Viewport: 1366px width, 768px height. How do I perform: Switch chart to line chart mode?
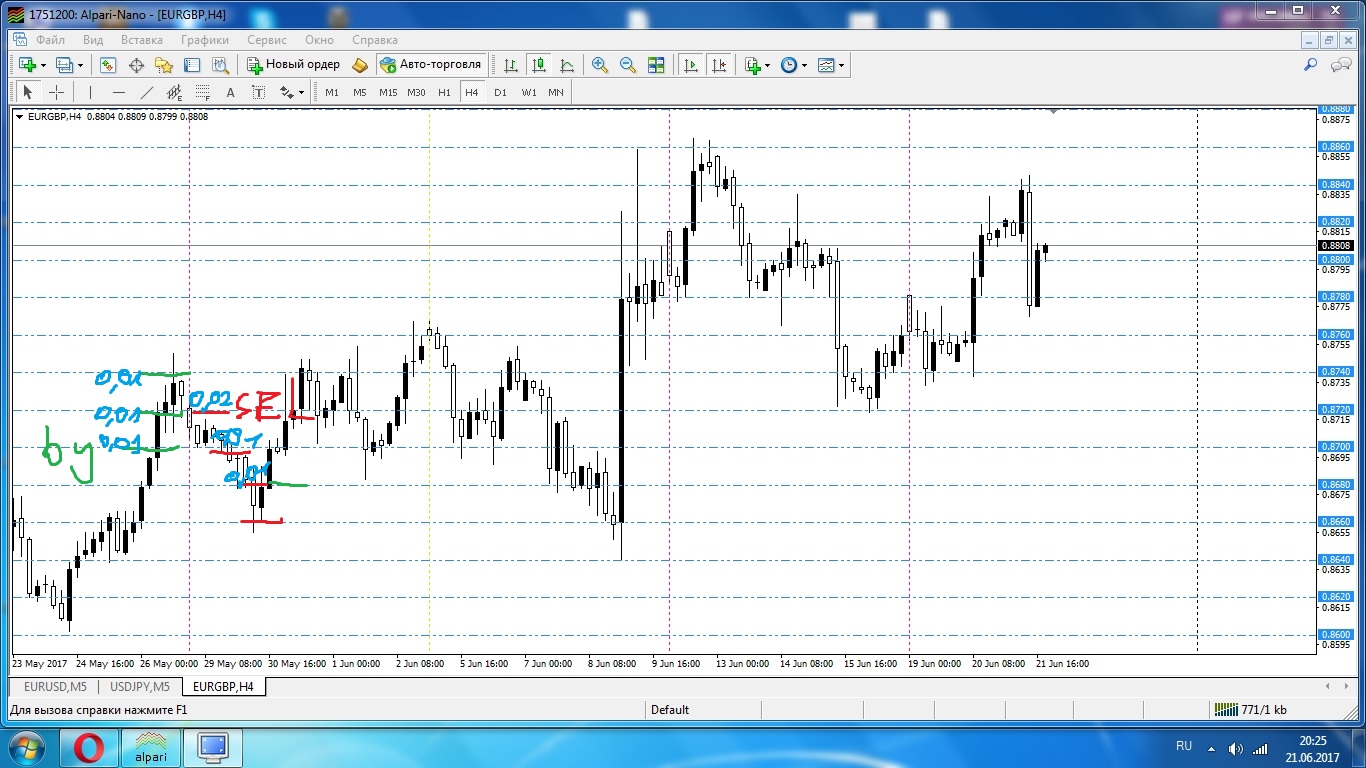point(567,65)
